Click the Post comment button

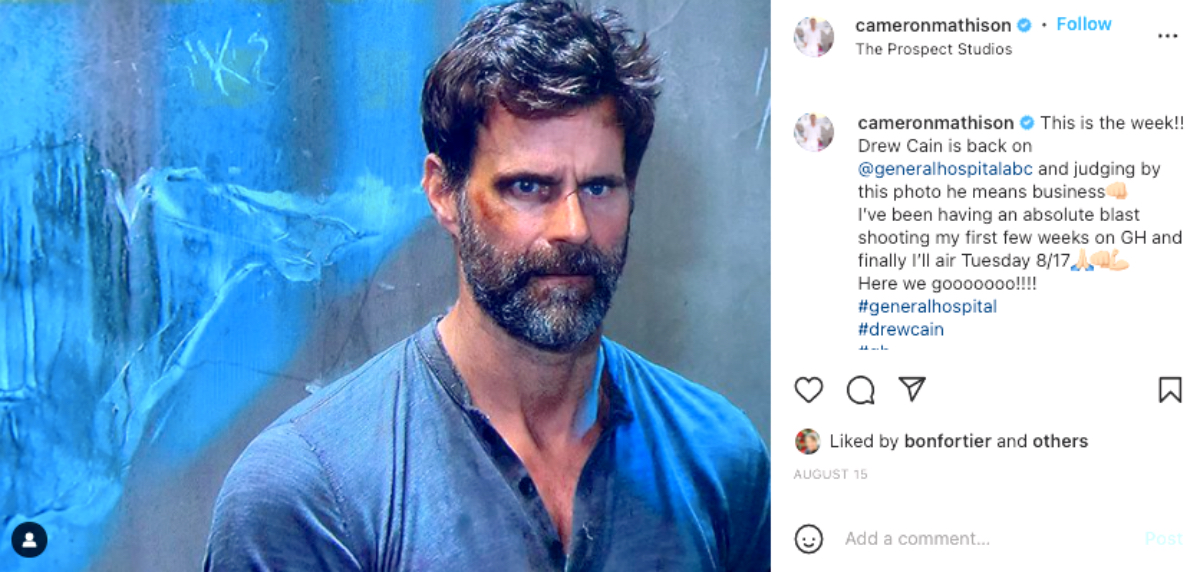pos(1163,539)
